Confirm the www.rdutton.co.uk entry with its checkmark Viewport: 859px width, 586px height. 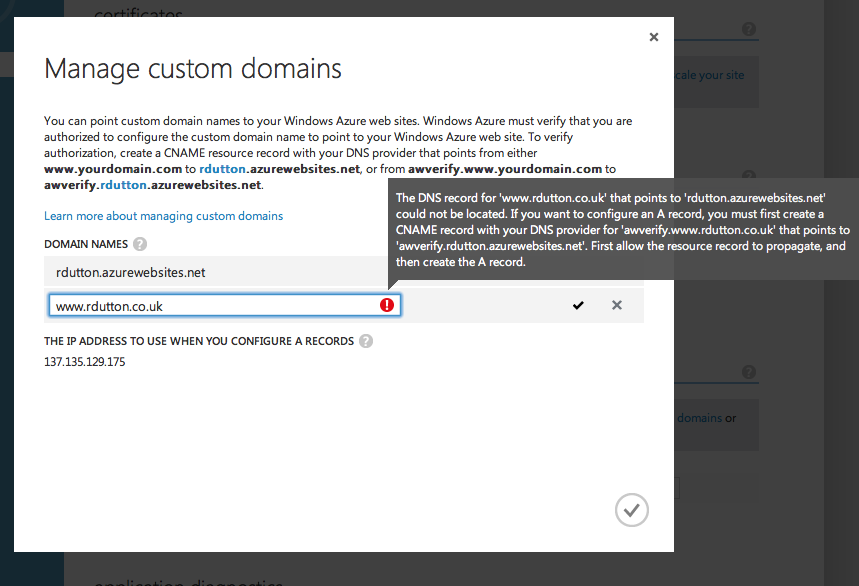pyautogui.click(x=578, y=305)
